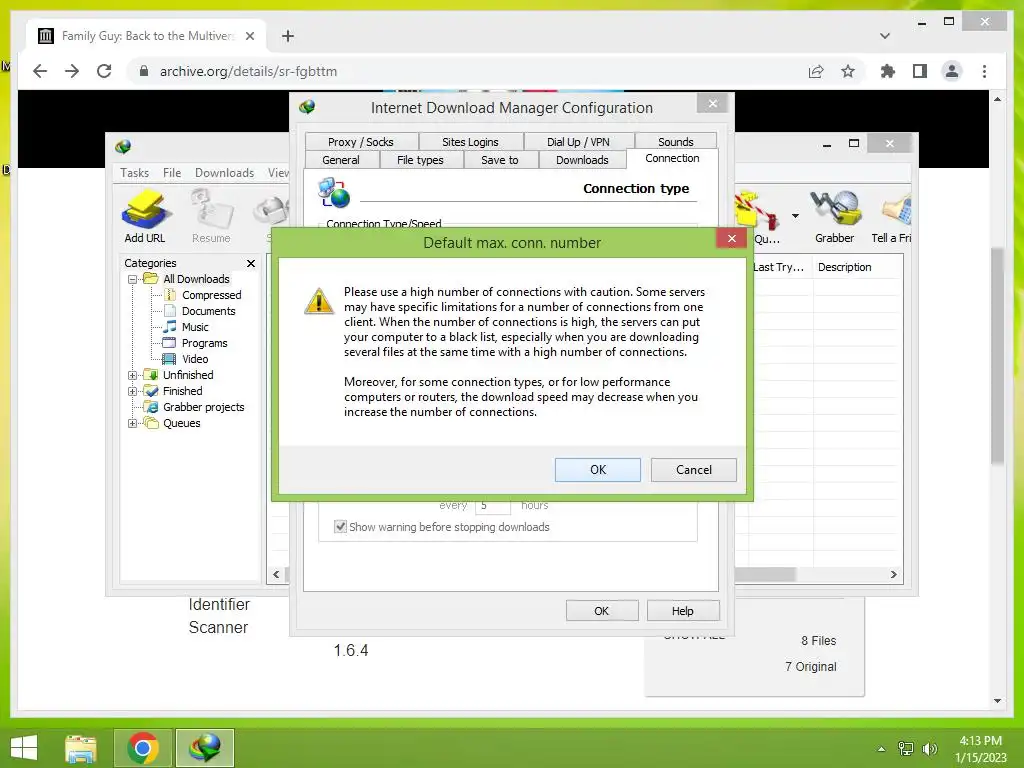The image size is (1024, 768).
Task: Expand the Queues tree node
Action: coord(132,423)
